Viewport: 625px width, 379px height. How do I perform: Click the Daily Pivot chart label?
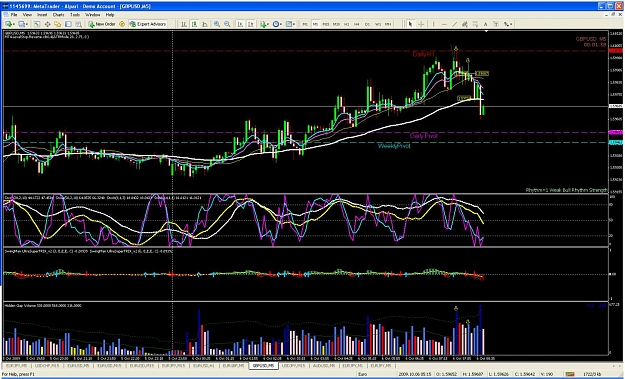coord(423,136)
